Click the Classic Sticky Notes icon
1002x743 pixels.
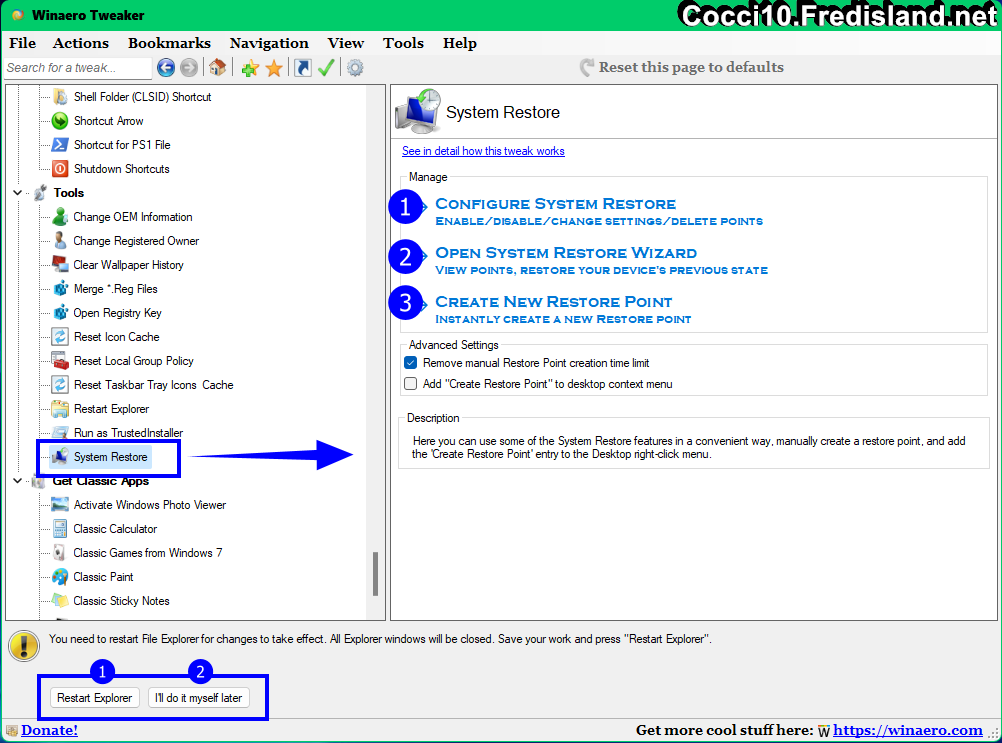(x=60, y=601)
